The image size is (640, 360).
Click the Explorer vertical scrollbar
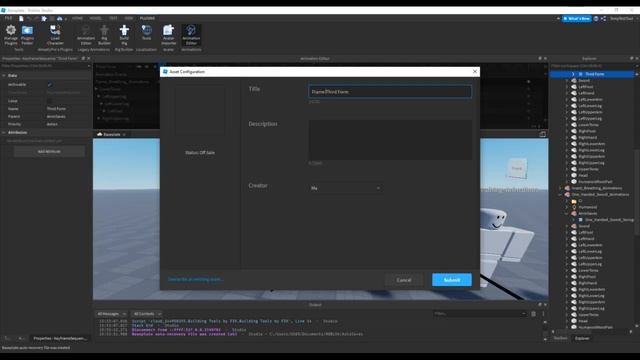(x=637, y=192)
